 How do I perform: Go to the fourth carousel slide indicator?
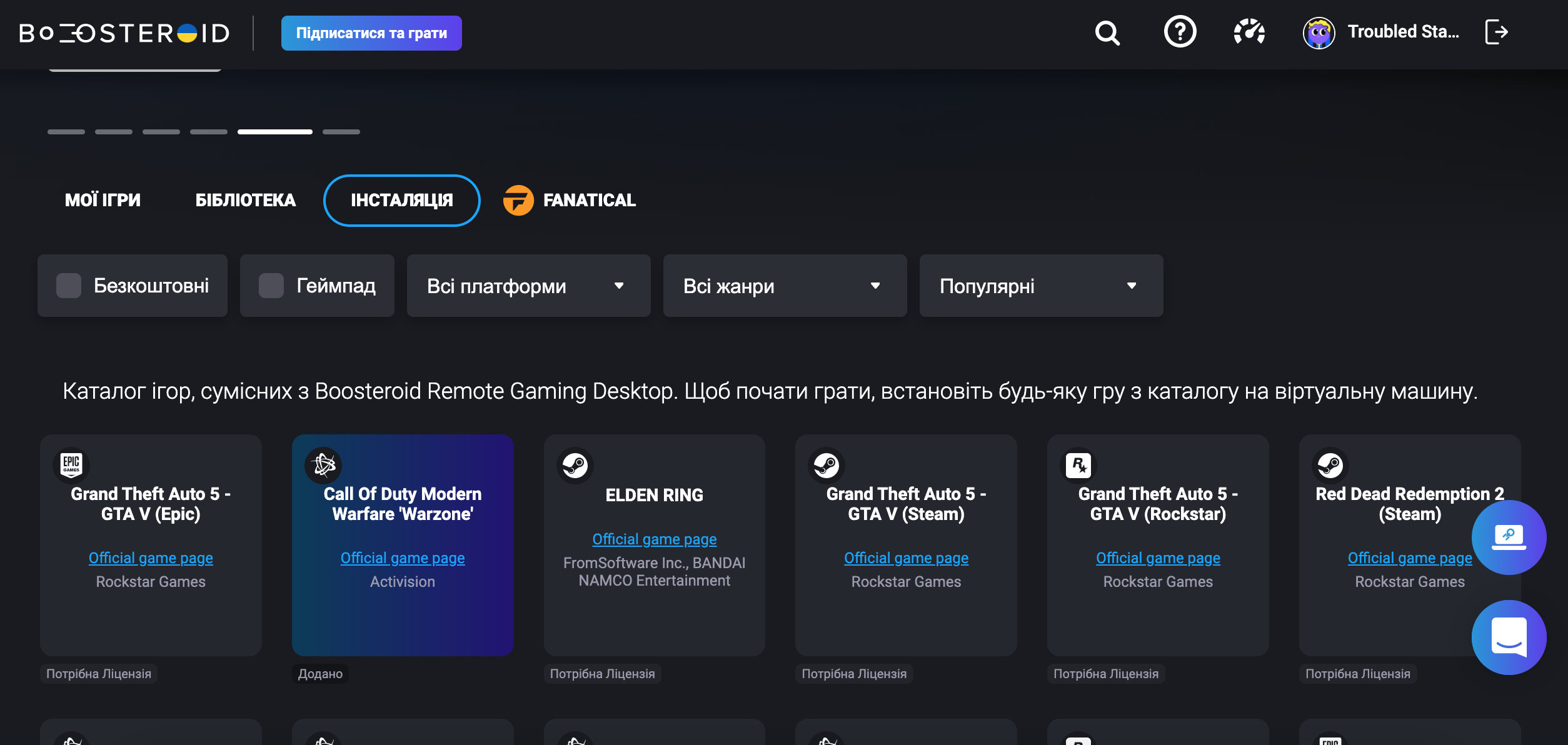coord(209,132)
